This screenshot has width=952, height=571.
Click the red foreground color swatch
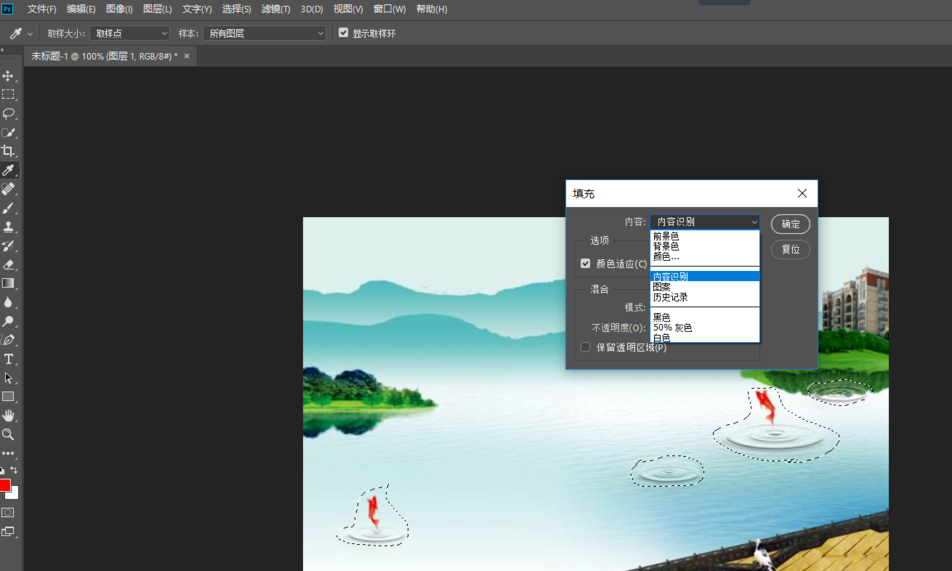pos(5,486)
